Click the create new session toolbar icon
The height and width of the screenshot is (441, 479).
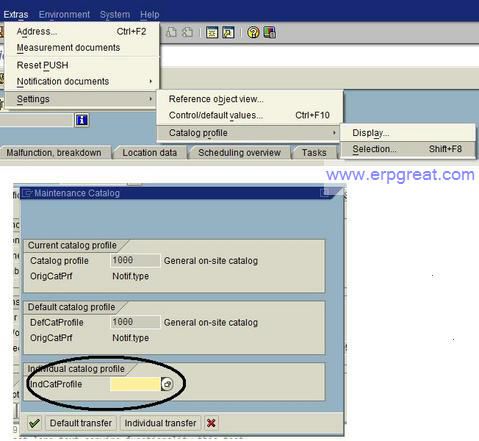[x=212, y=32]
